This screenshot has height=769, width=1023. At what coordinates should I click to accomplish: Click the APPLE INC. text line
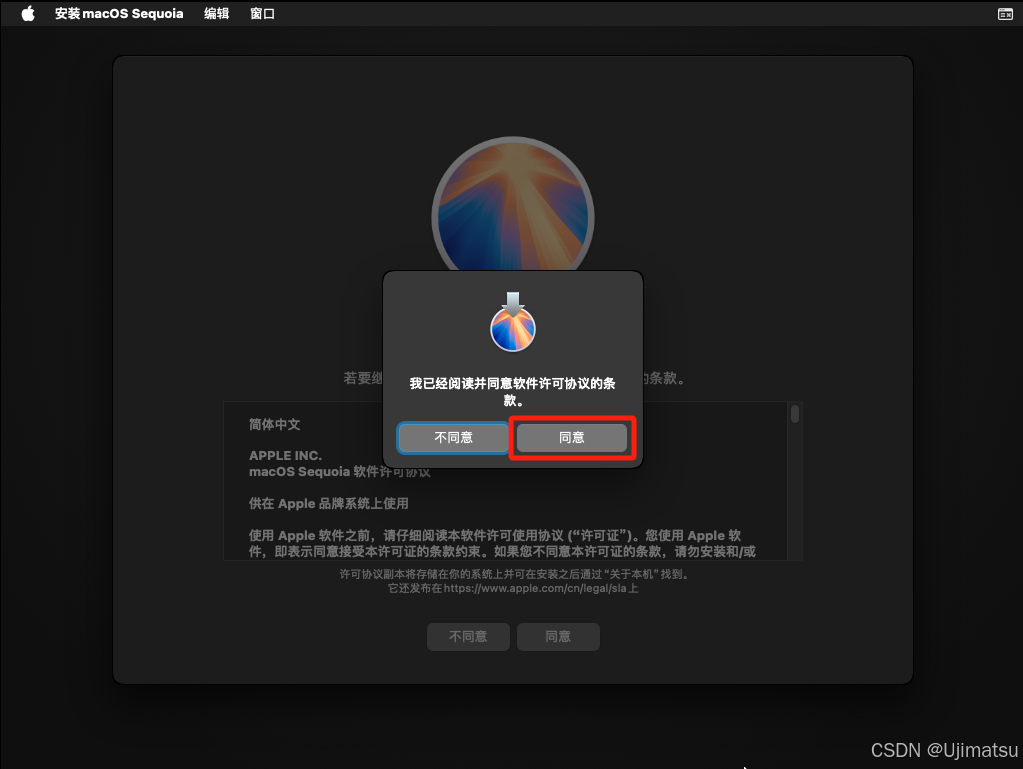click(285, 455)
